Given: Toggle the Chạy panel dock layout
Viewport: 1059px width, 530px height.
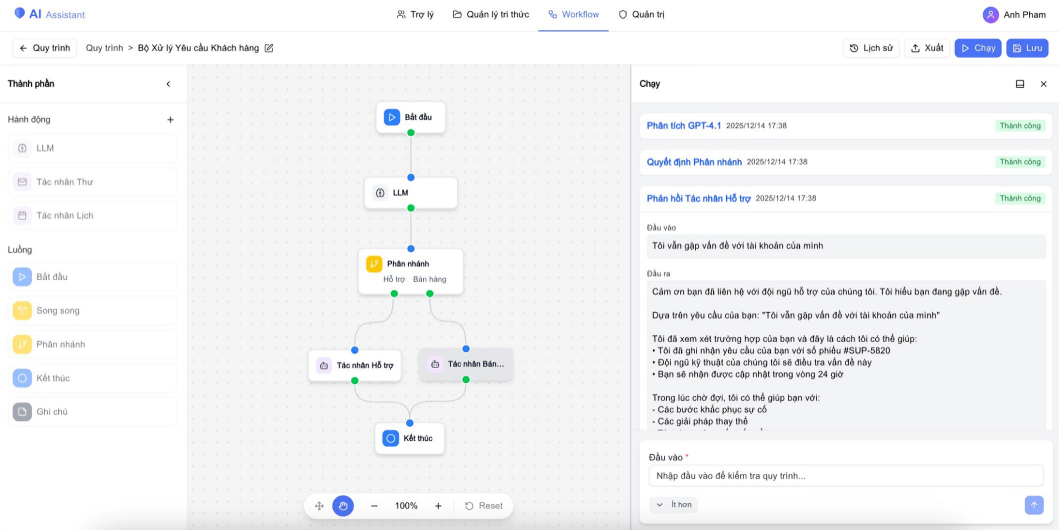Looking at the screenshot, I should pos(1020,84).
